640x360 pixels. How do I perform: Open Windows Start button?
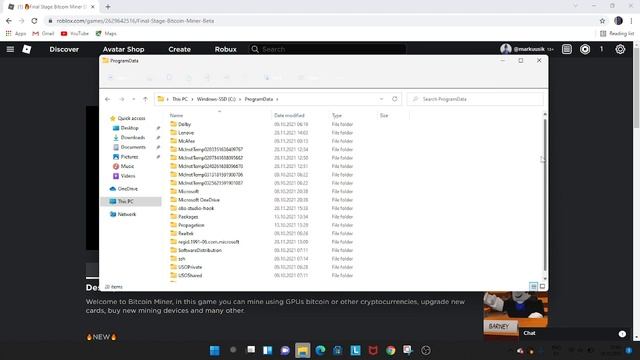point(215,350)
